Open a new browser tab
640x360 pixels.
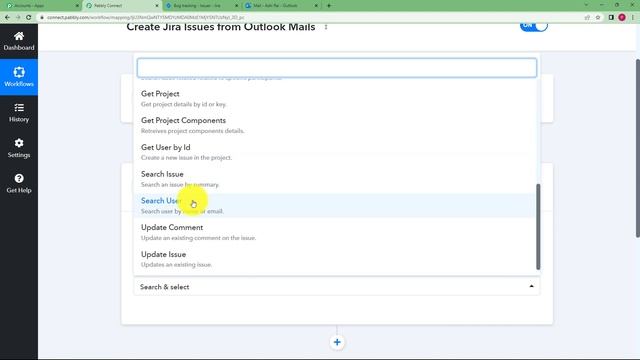click(x=329, y=6)
